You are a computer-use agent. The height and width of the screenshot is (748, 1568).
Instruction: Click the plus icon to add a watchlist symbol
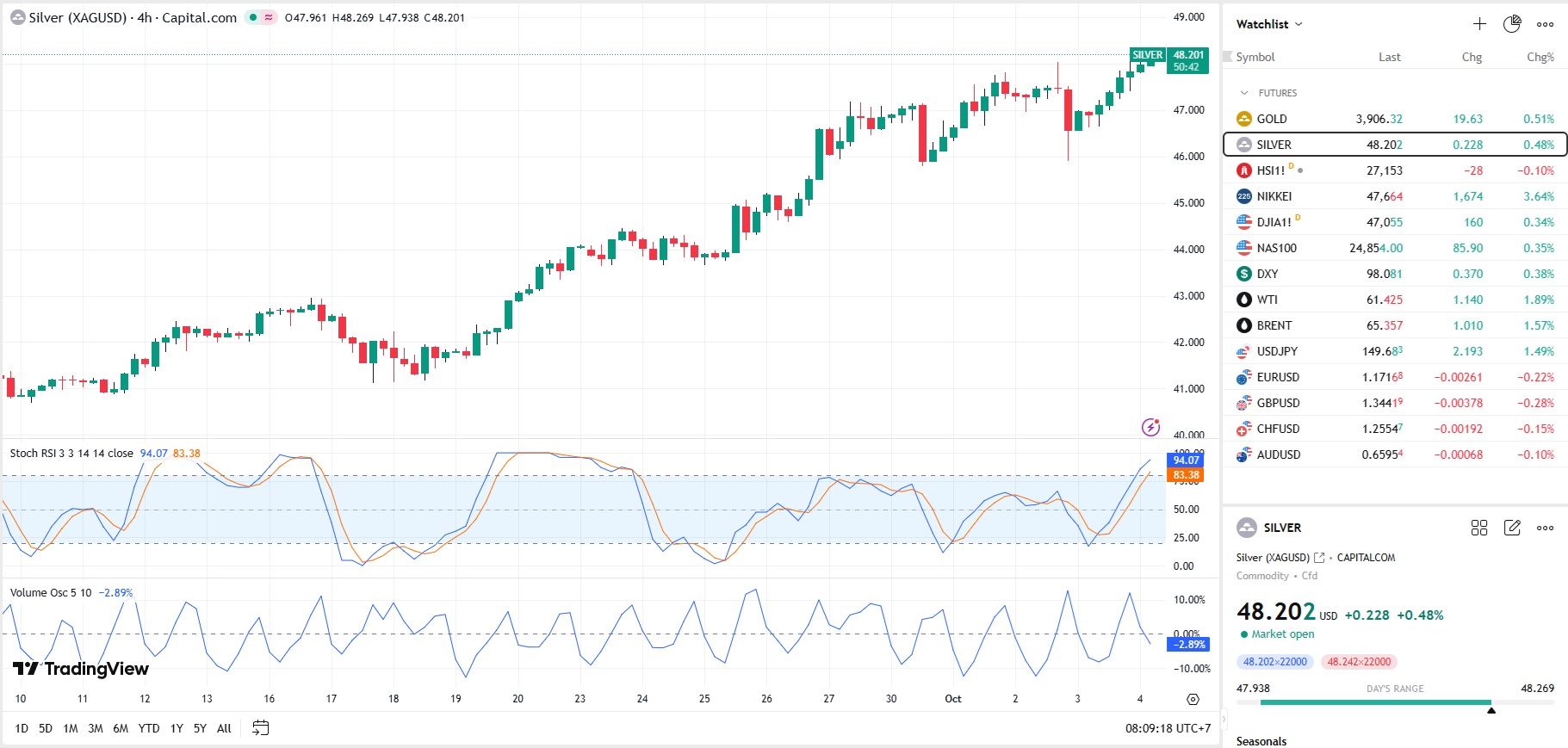point(1479,24)
